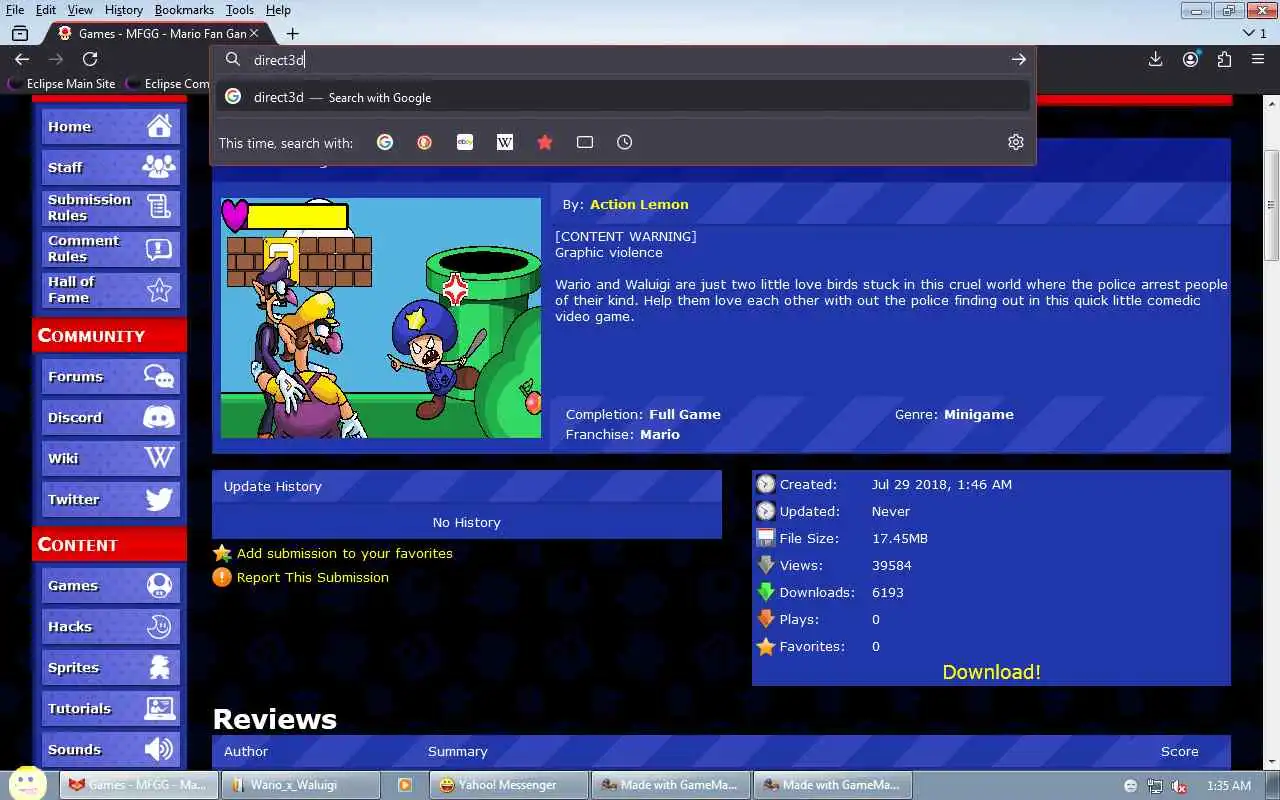
Task: Close the Games - MFGG tab
Action: [x=254, y=33]
